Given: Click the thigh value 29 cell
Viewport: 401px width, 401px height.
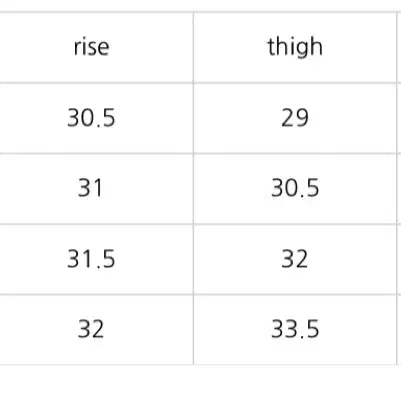Looking at the screenshot, I should [x=295, y=118].
